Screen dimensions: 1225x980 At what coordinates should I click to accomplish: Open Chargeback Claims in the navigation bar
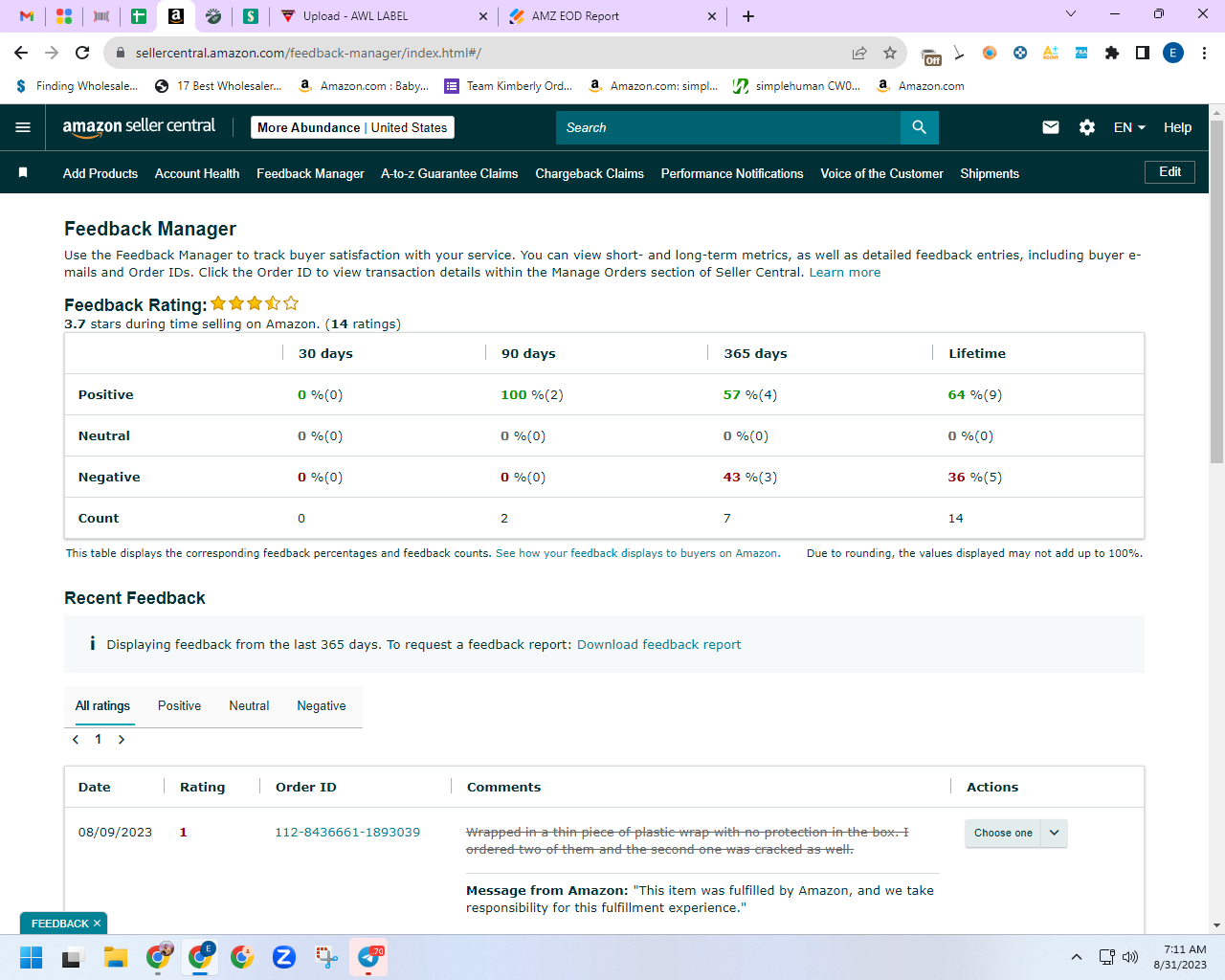click(x=590, y=173)
